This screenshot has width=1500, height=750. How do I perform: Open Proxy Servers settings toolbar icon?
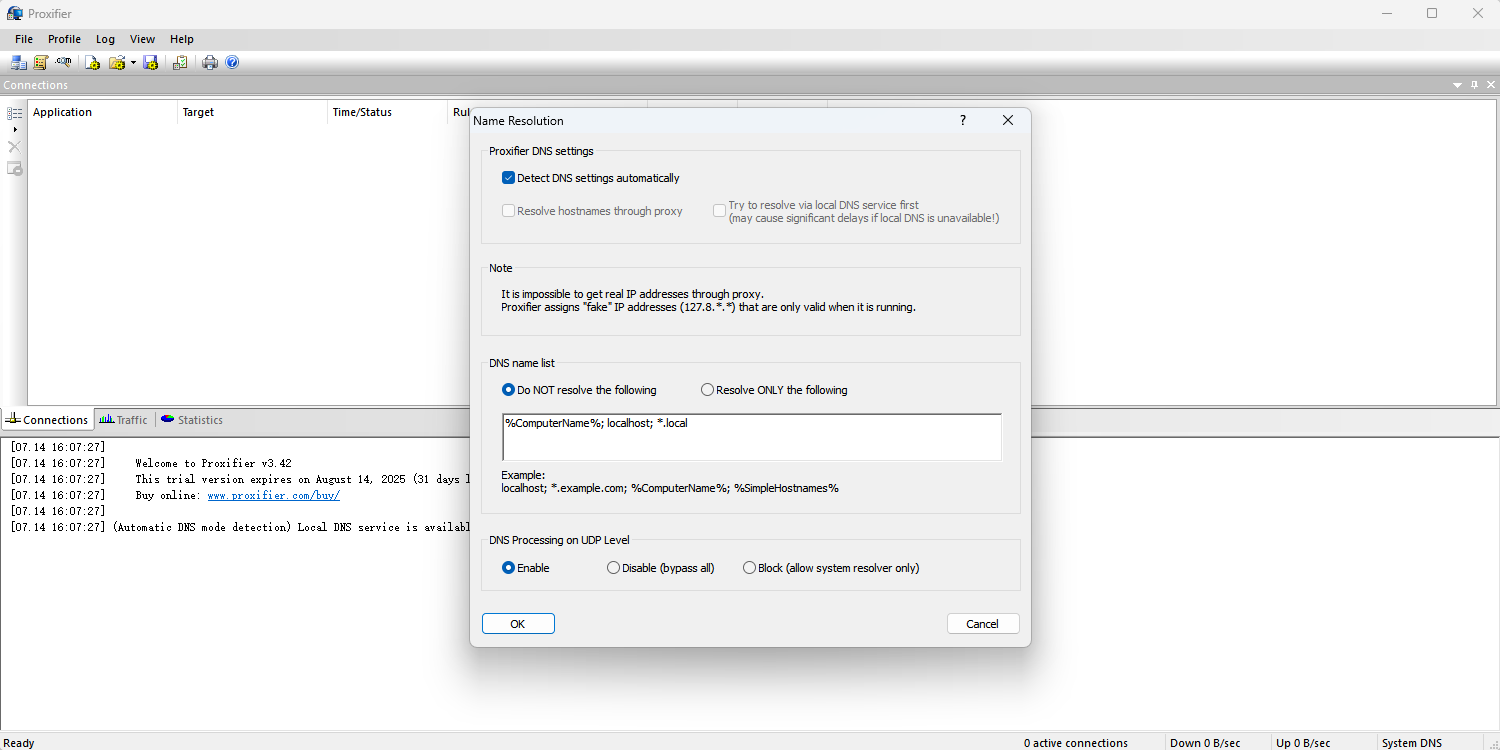18,63
